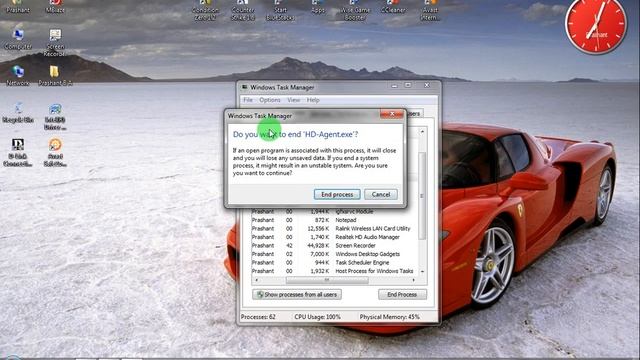Click the process list scroll down arrow
The image size is (640, 360).
422,271
